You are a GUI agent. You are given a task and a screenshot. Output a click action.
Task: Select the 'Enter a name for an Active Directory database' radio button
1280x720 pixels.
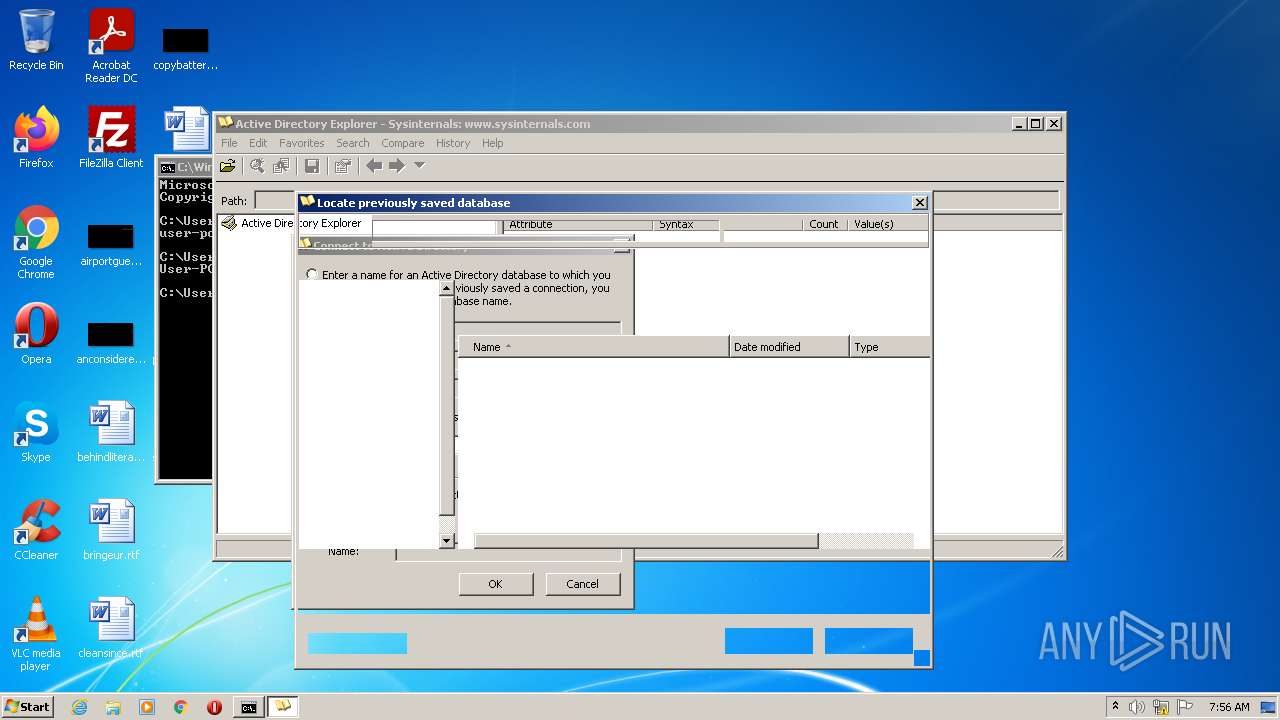click(x=312, y=274)
